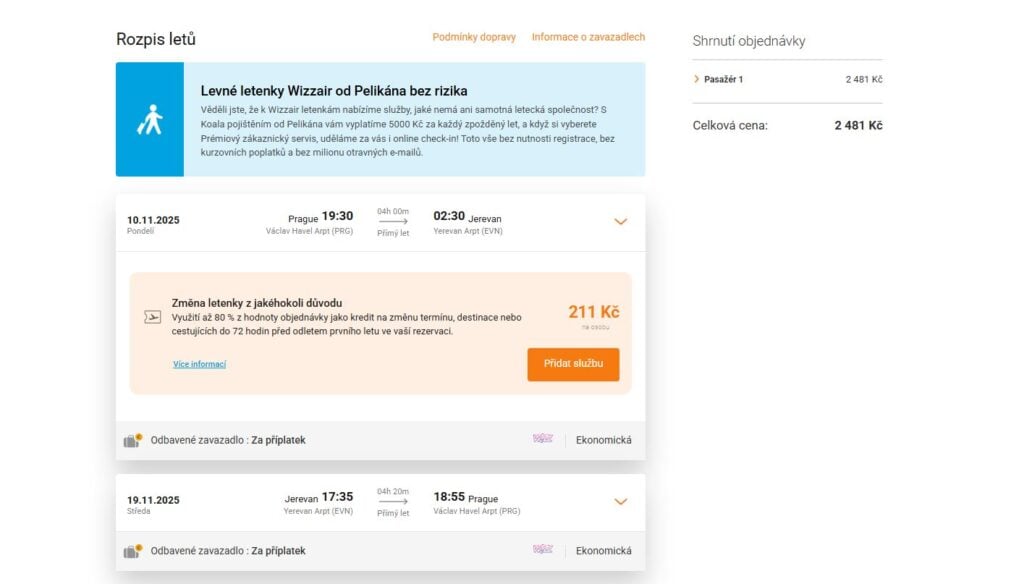
Task: Click the direct-flight arrow under 04h 00m
Action: click(393, 222)
